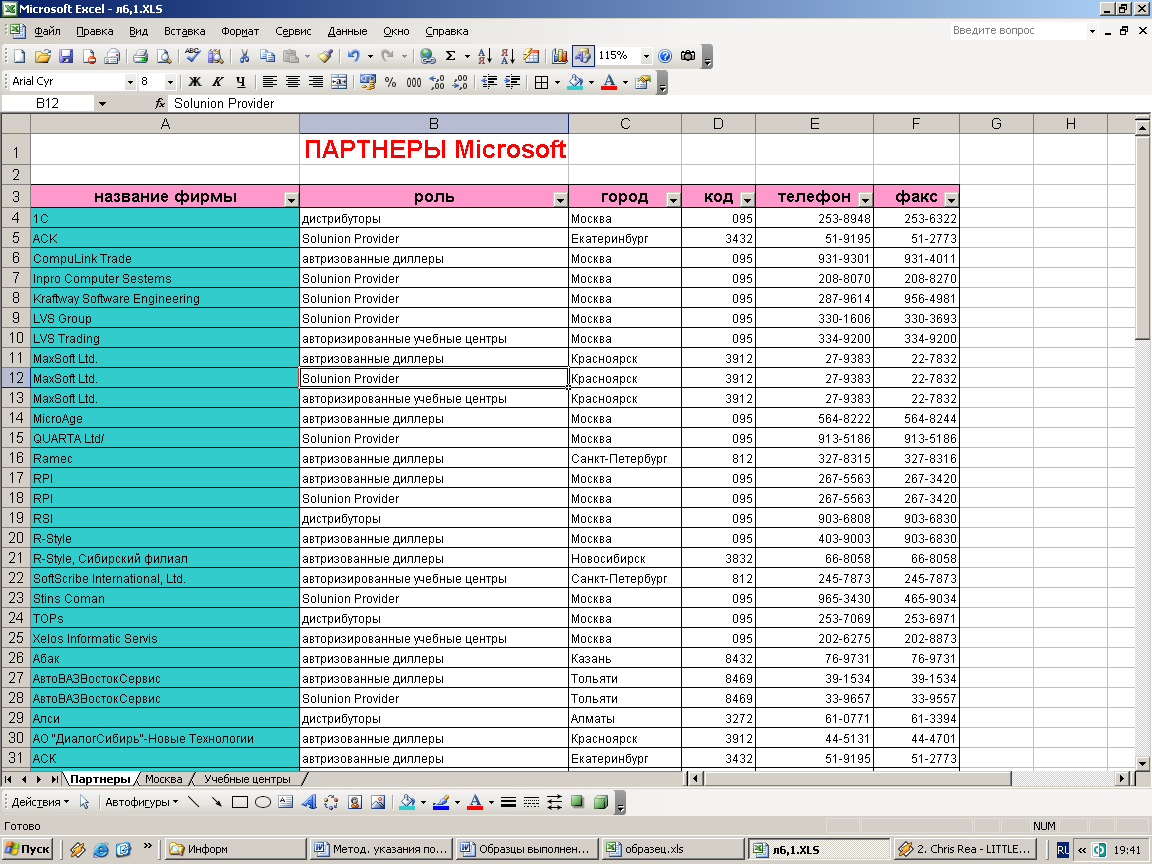Open Excel Help question mark icon

(x=665, y=56)
